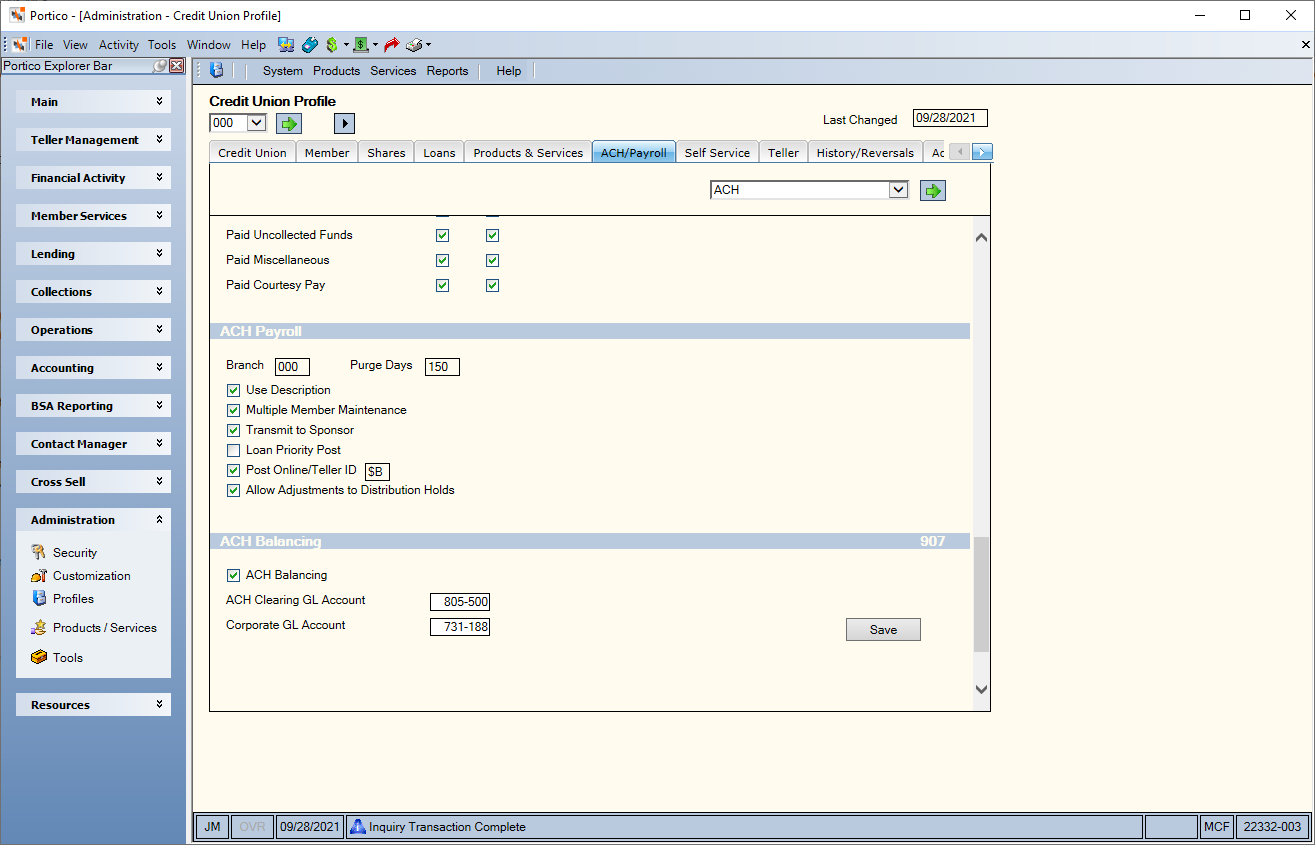1315x845 pixels.
Task: Pin the Portico Explorer Bar
Action: pos(159,66)
